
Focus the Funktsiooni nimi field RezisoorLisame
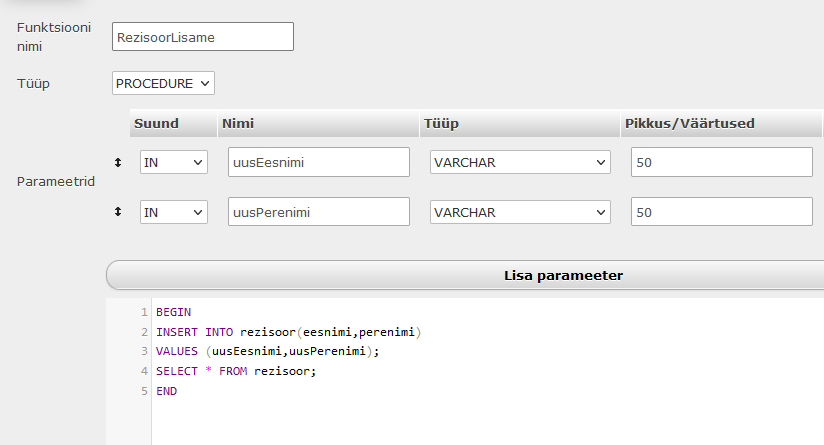pos(203,37)
